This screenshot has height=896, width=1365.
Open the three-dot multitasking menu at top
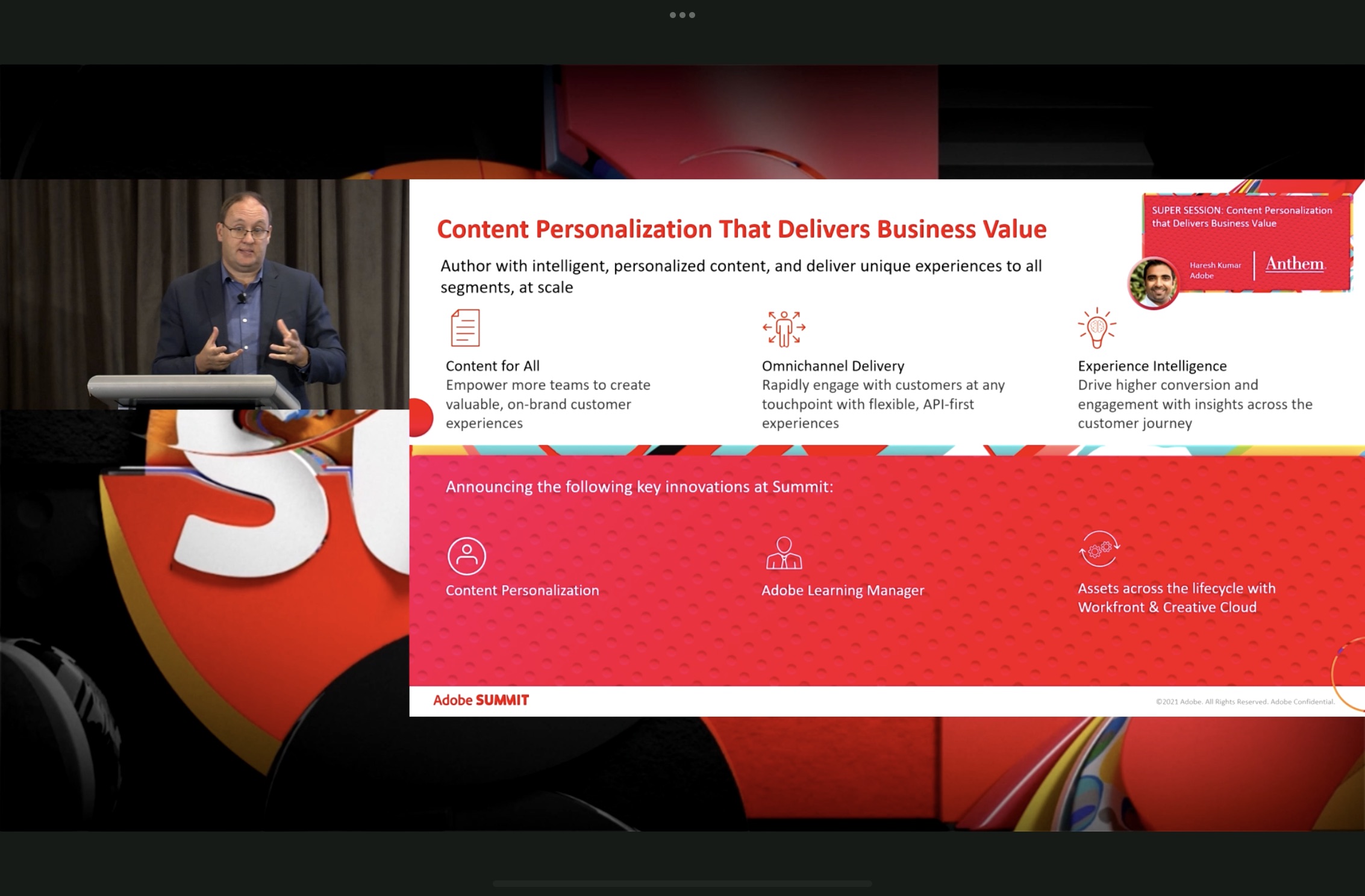[x=682, y=15]
